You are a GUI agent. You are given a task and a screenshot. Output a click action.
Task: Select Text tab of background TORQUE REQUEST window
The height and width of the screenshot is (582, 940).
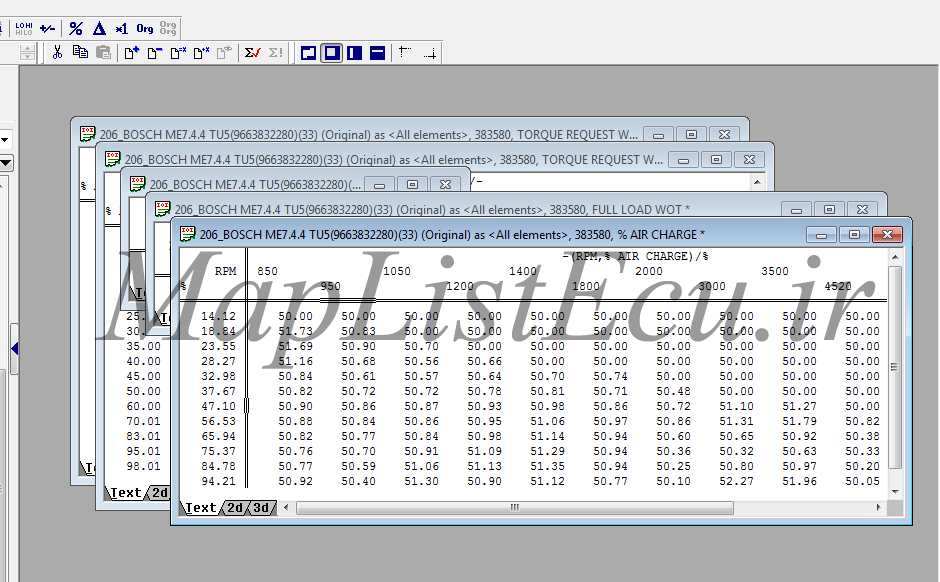pyautogui.click(x=125, y=493)
